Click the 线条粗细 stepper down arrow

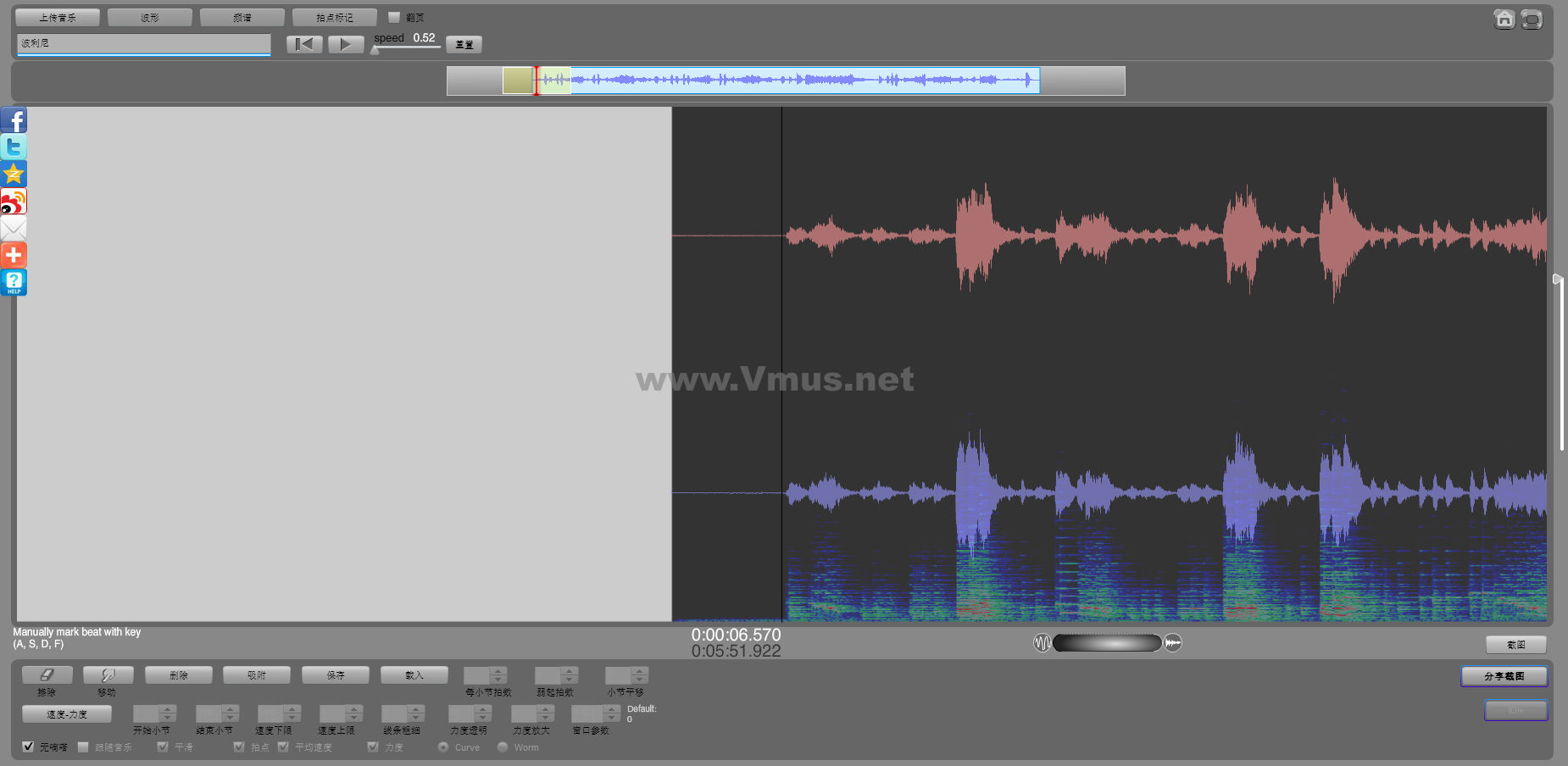[x=415, y=718]
